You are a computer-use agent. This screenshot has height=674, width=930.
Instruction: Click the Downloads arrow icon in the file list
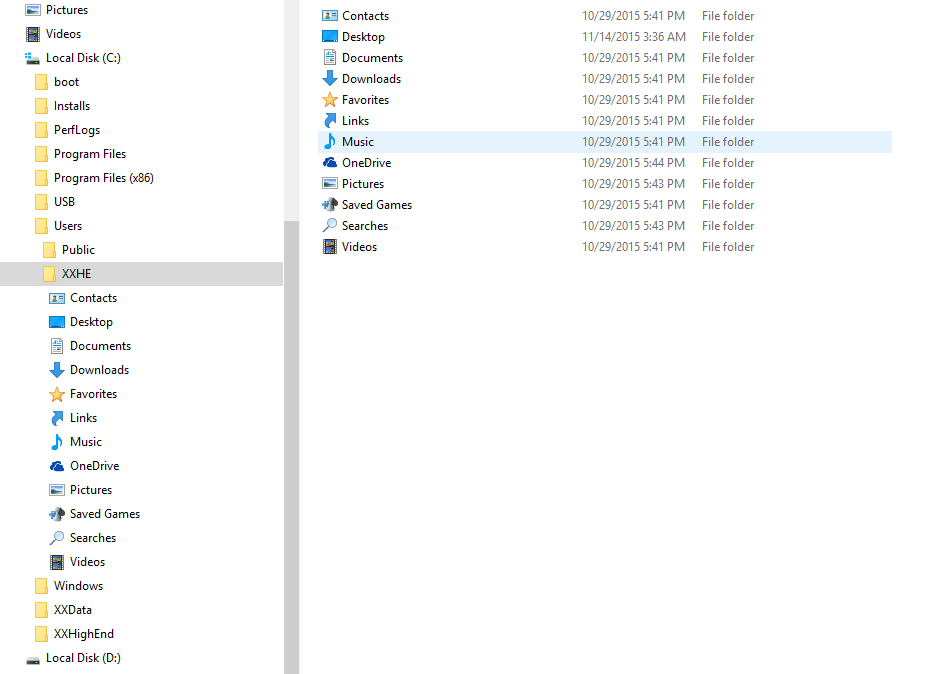(x=330, y=78)
